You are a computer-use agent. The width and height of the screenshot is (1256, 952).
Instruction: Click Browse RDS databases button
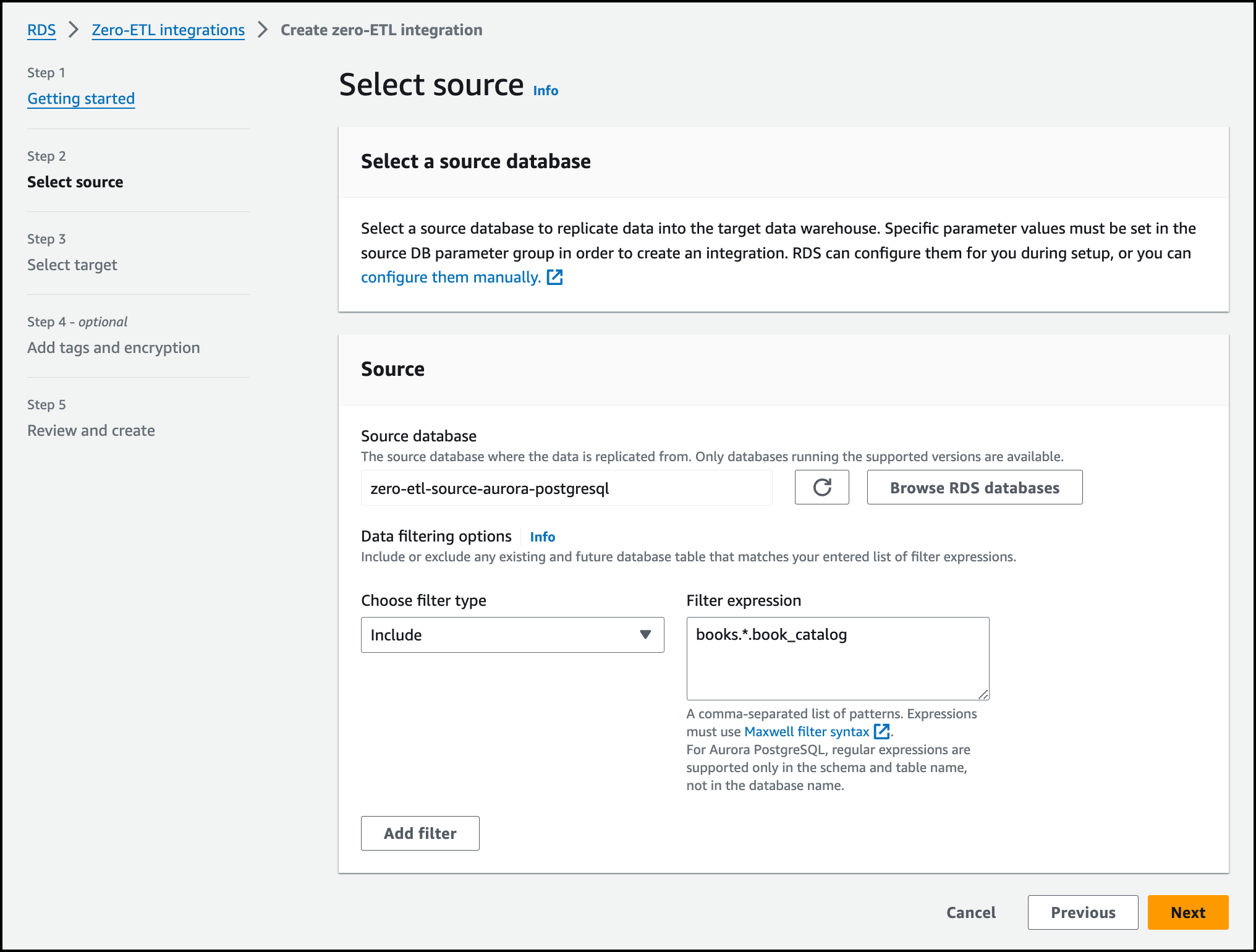(x=974, y=488)
